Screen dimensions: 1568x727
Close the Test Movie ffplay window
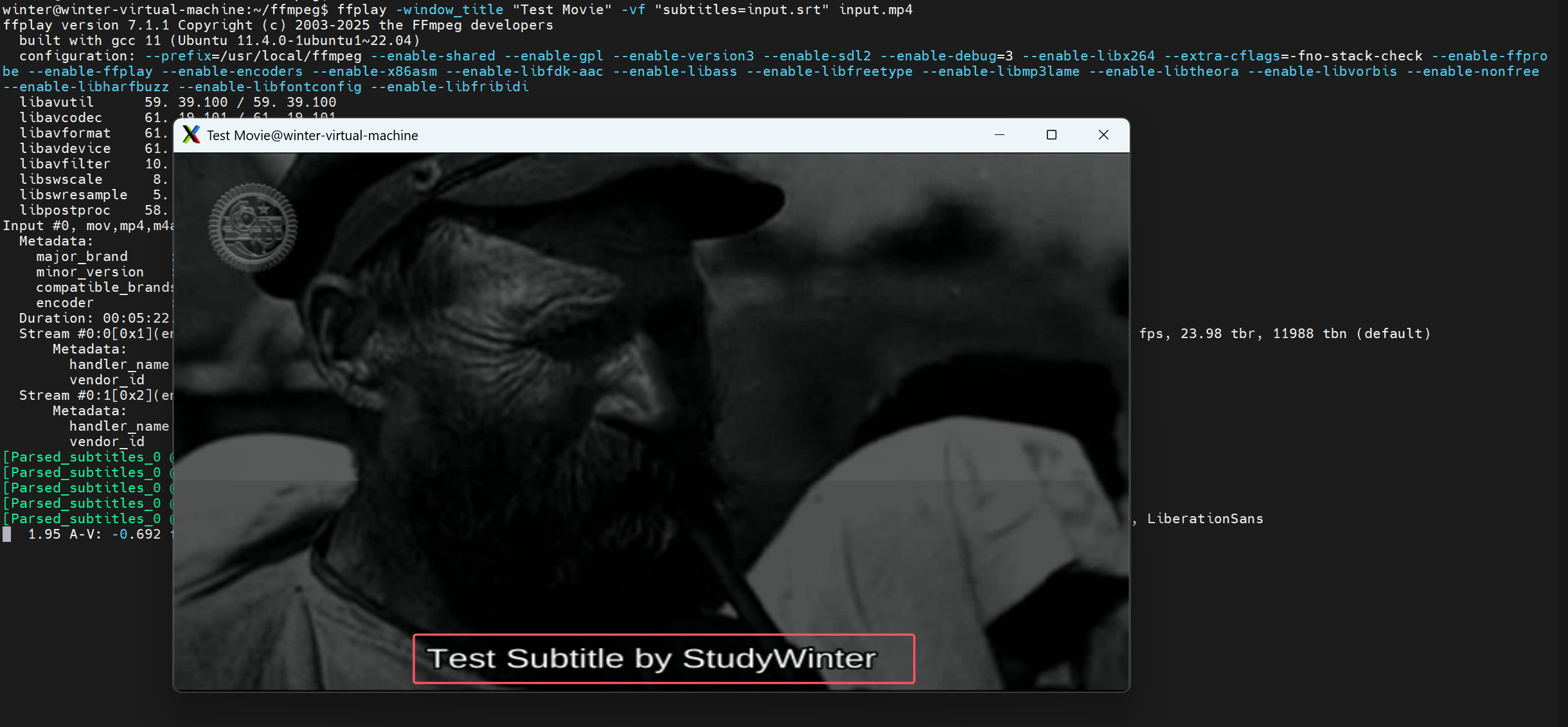point(1103,135)
